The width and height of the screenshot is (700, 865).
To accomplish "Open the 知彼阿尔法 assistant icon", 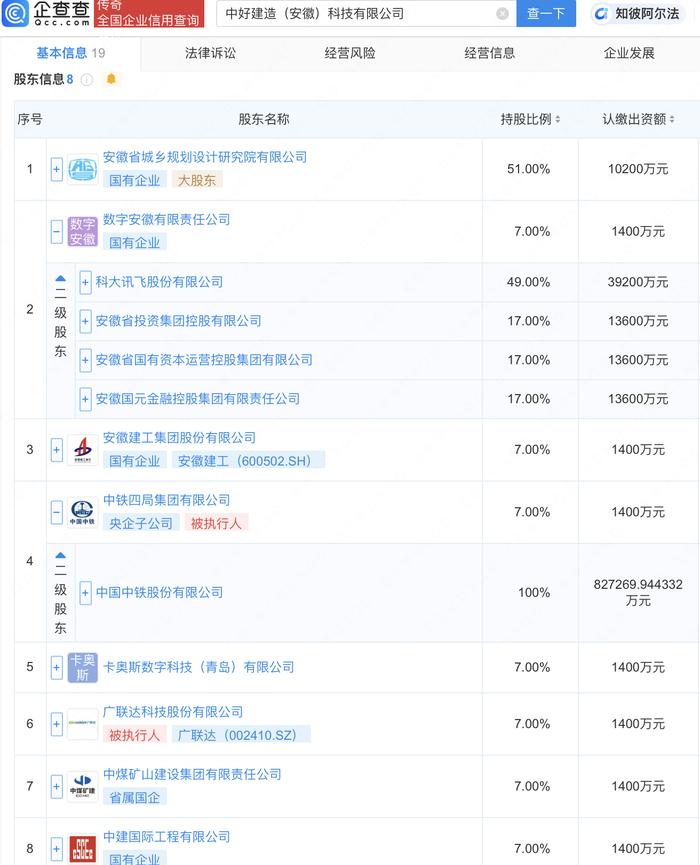I will point(600,14).
